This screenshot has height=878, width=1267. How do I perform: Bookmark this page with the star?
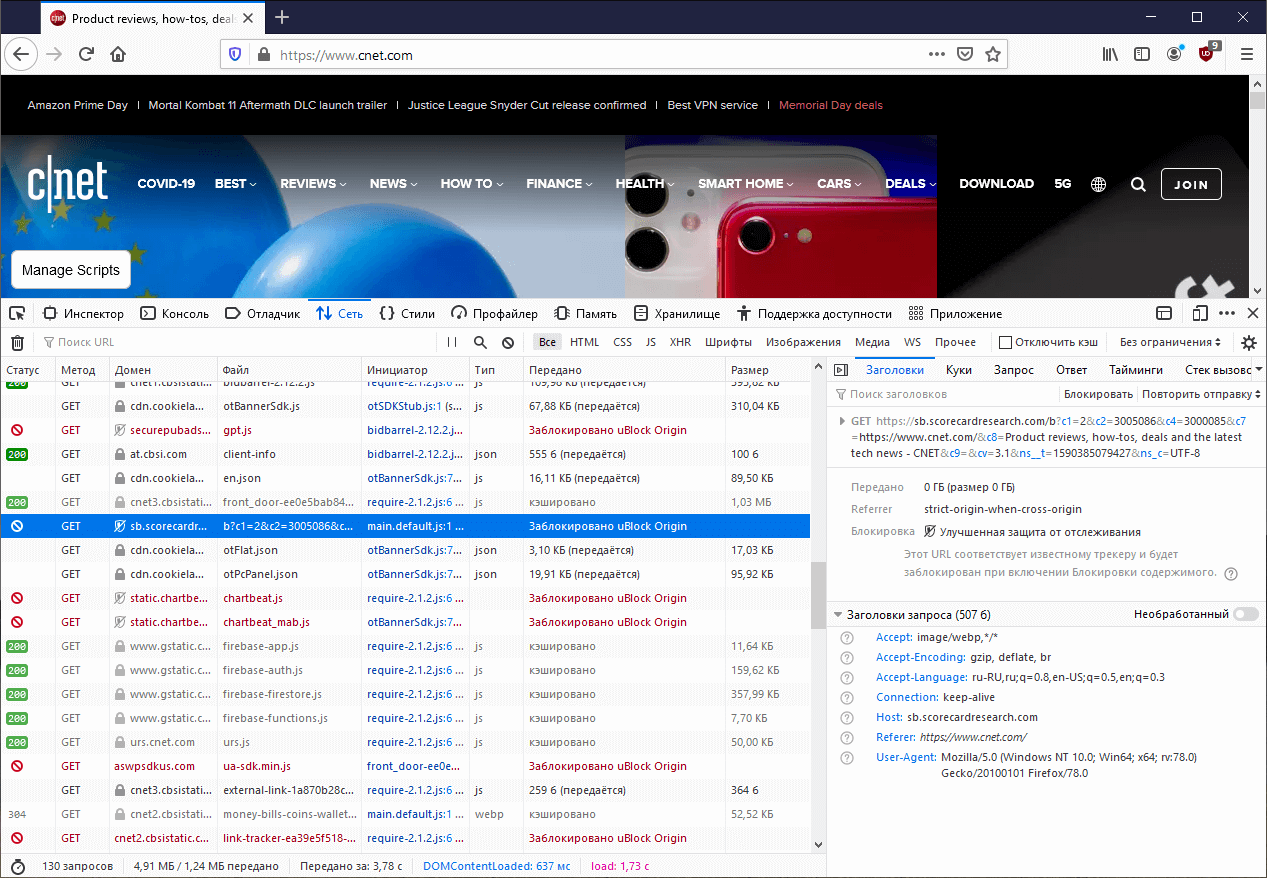[993, 55]
